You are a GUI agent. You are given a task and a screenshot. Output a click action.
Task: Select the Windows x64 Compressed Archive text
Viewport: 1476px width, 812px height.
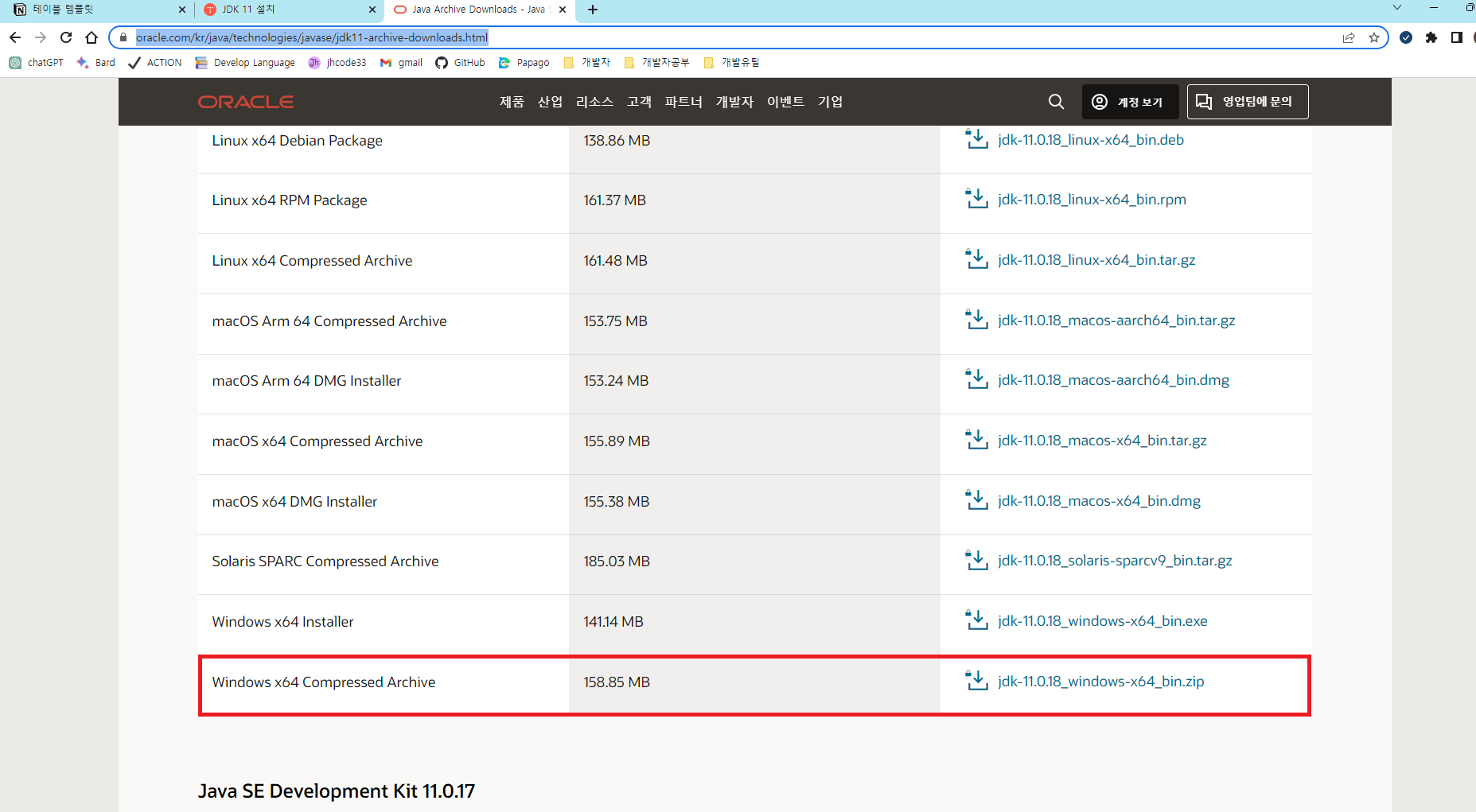[324, 682]
